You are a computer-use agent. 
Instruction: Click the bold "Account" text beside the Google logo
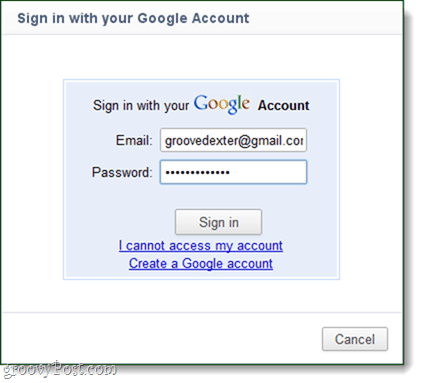point(283,105)
